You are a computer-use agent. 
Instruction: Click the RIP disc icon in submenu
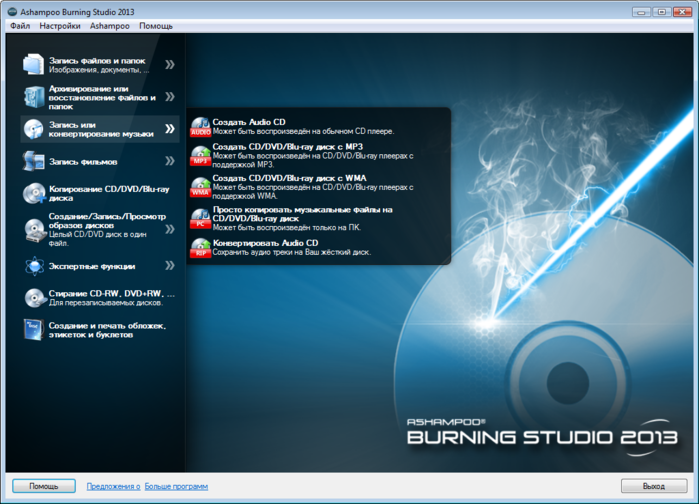coord(201,247)
